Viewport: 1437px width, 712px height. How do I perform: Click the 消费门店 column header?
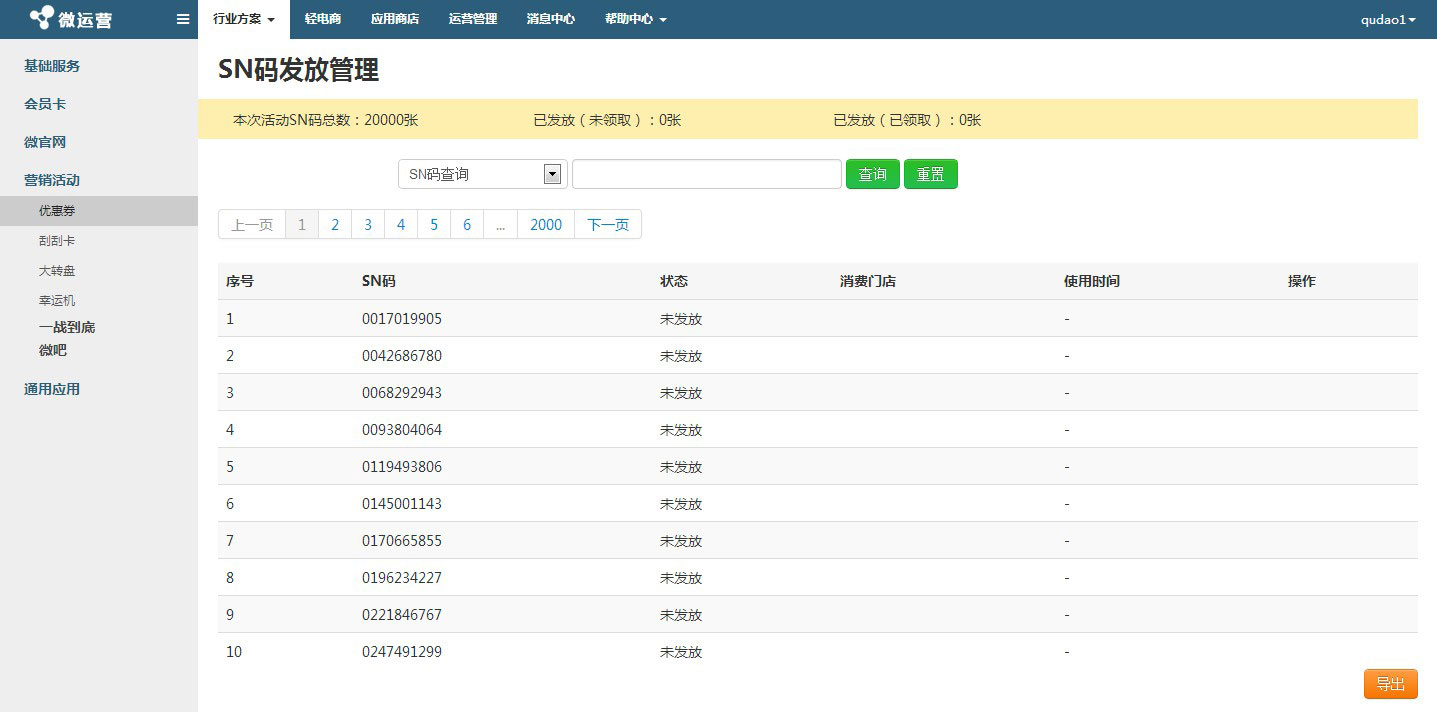coord(868,281)
